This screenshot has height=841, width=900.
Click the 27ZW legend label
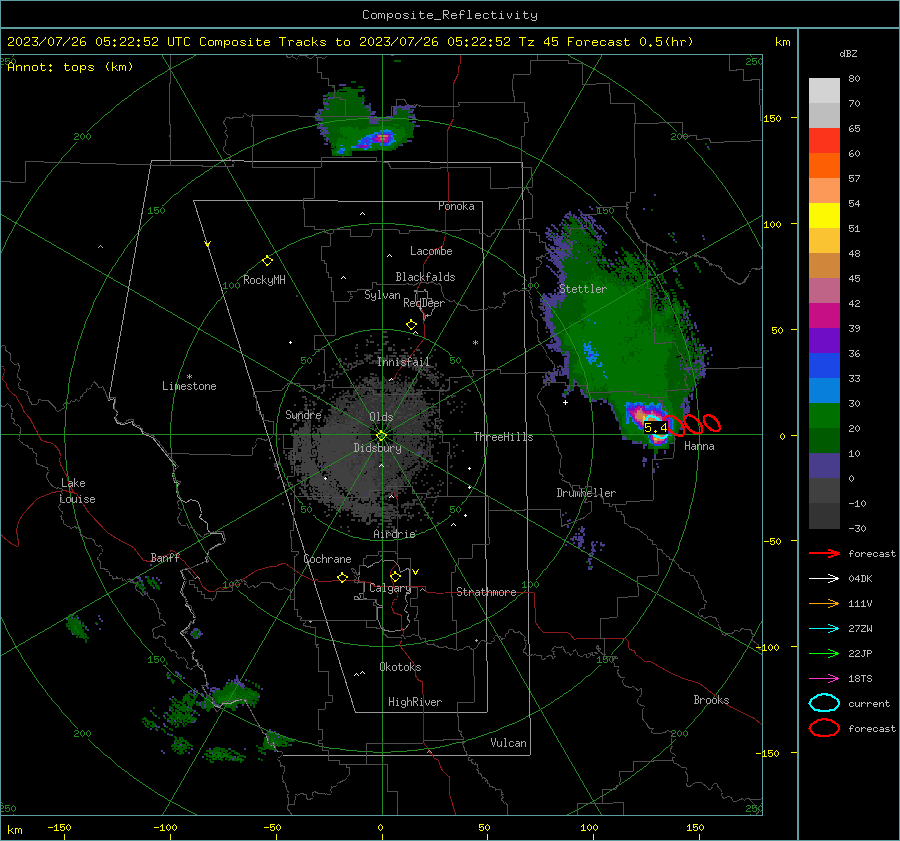click(x=860, y=629)
